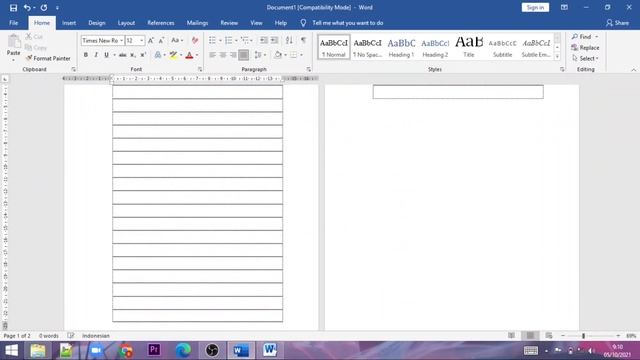Open the File tab

[13, 23]
